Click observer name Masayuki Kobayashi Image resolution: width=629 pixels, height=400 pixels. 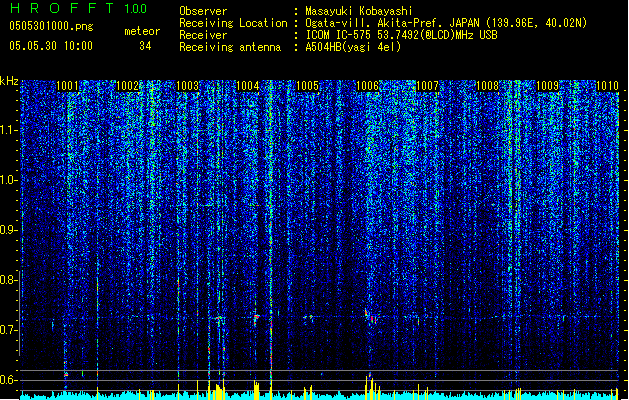coord(359,11)
